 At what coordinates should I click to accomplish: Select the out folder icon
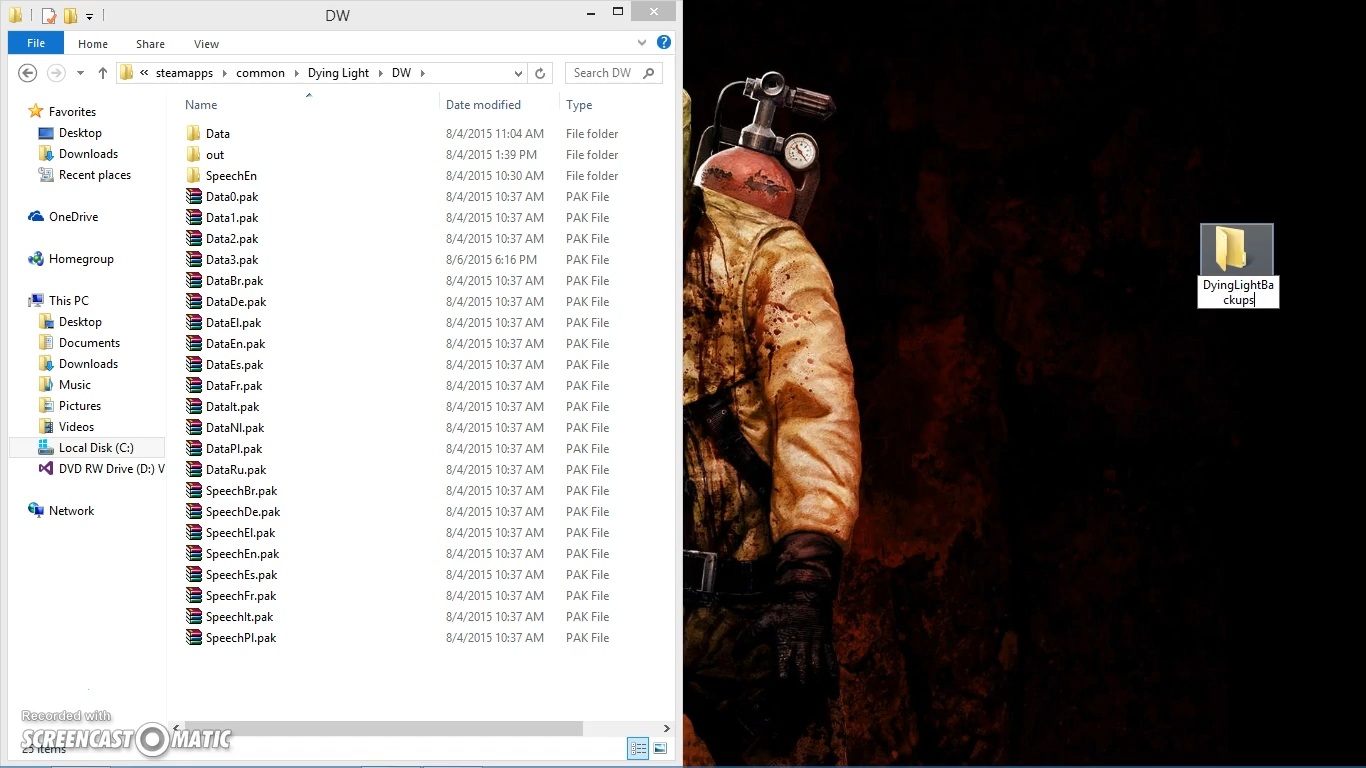click(194, 155)
